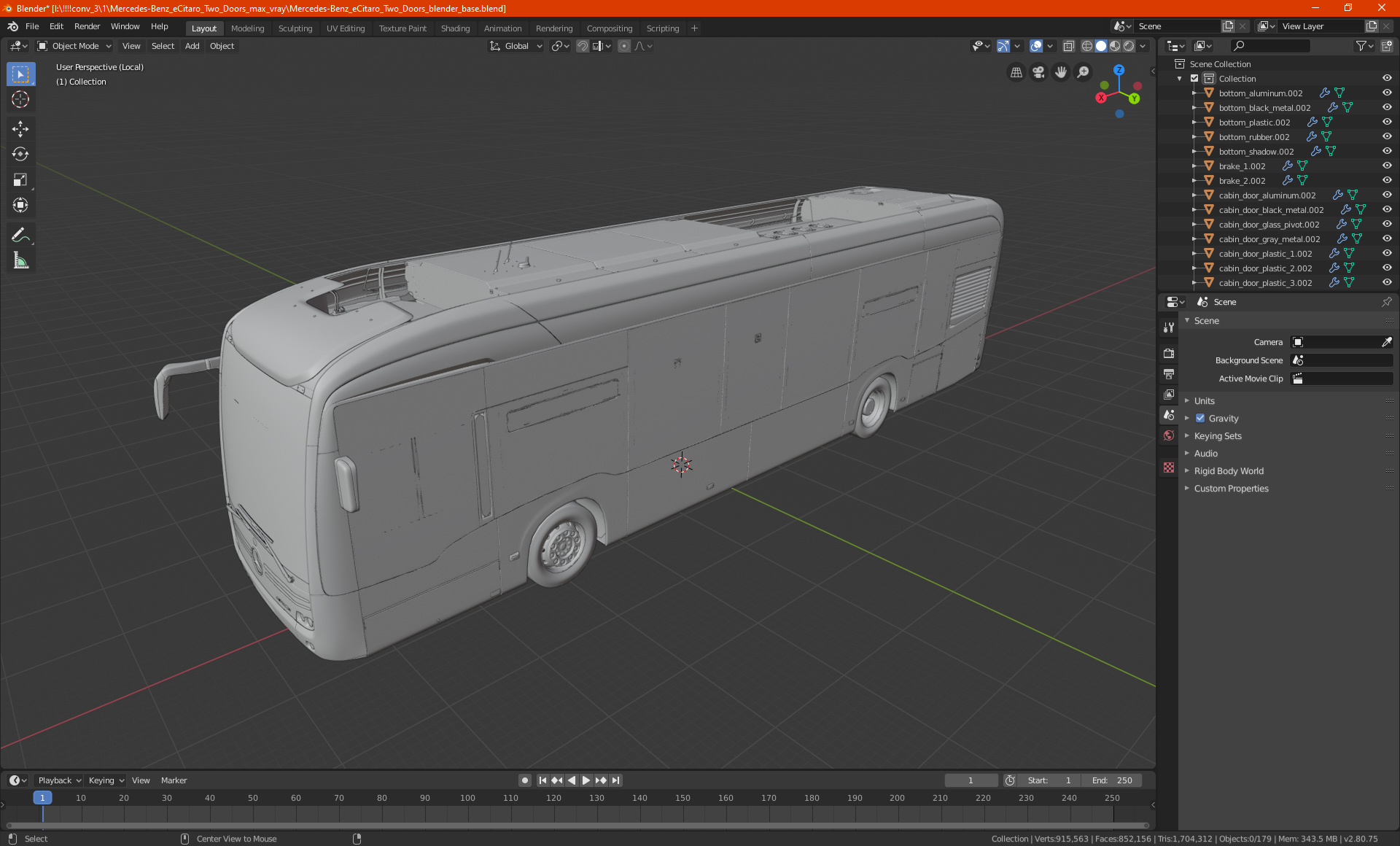Viewport: 1400px width, 846px height.
Task: Click the Play animation button
Action: tap(586, 780)
